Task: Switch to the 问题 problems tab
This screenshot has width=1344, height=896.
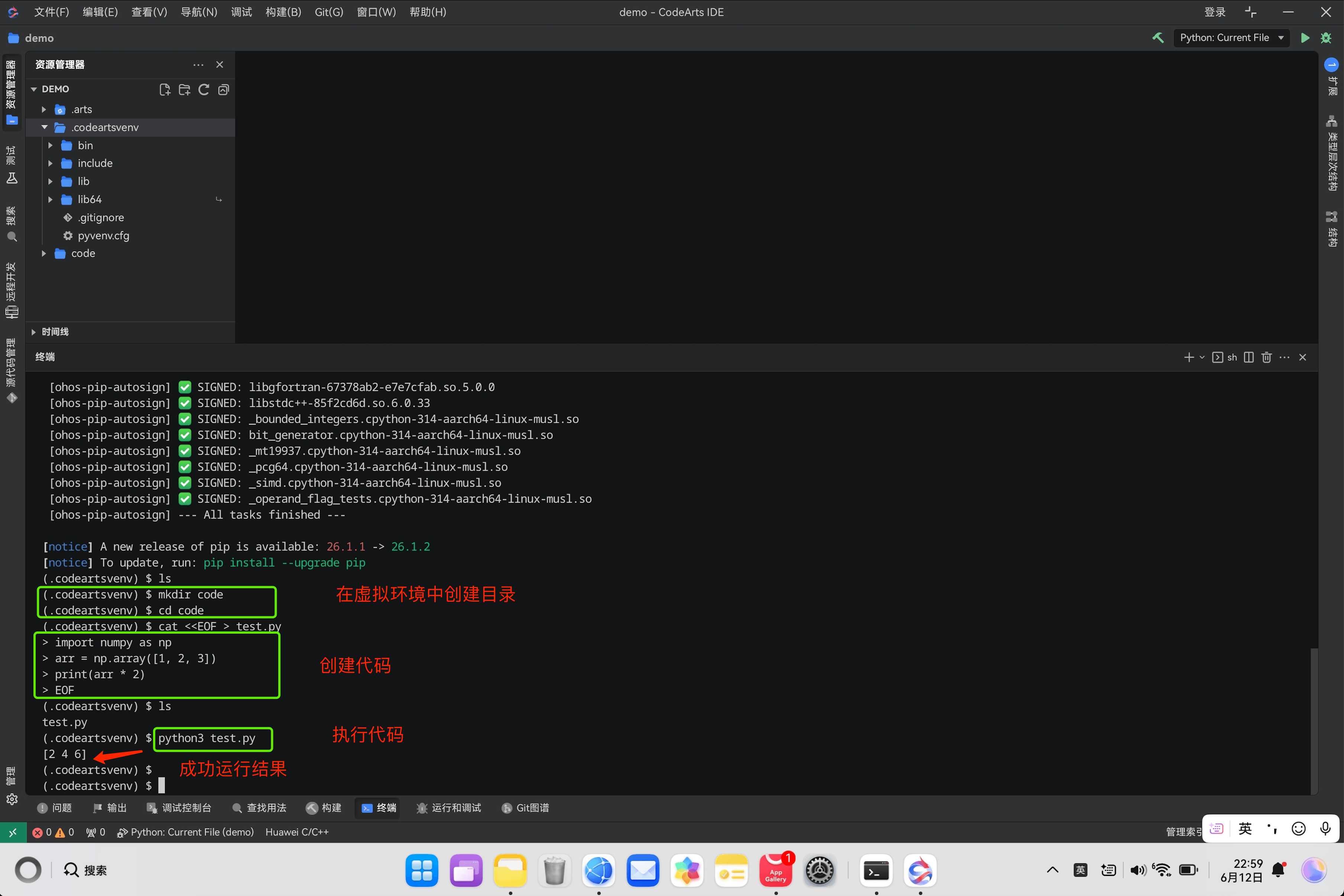Action: 55,808
